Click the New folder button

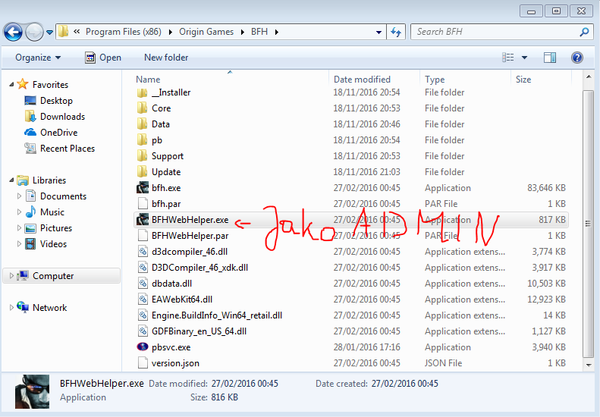coord(166,58)
